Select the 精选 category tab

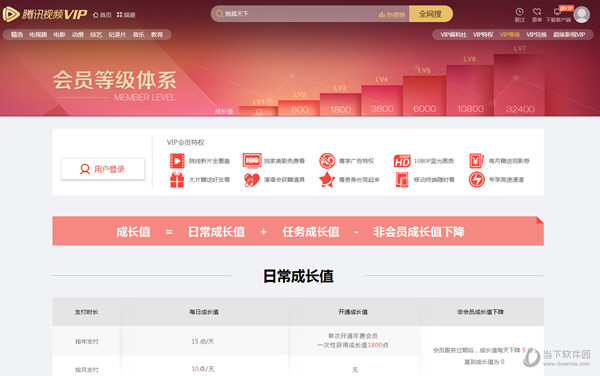[x=17, y=34]
